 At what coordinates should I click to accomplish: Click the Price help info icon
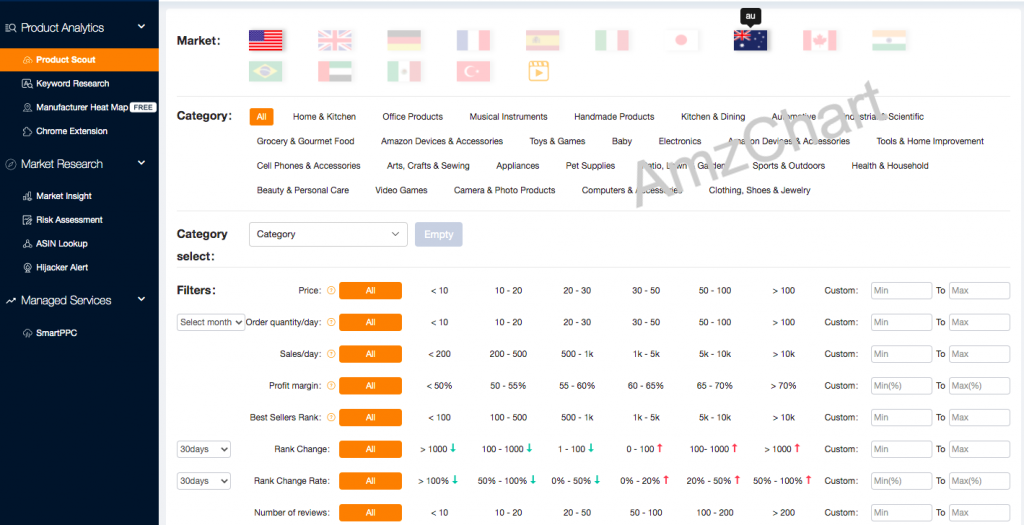[x=330, y=291]
